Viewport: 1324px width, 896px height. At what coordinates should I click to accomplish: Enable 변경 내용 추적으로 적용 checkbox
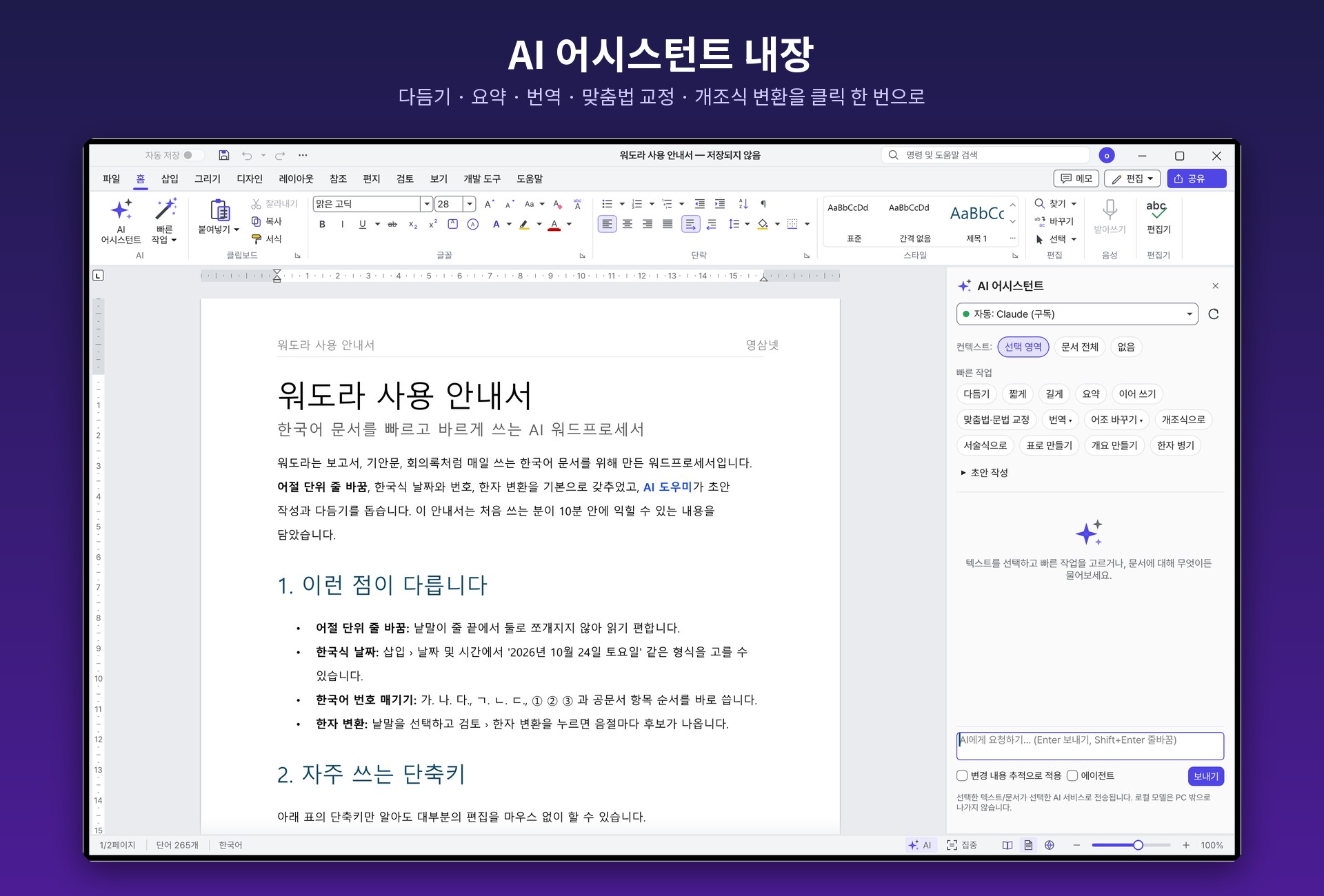962,775
